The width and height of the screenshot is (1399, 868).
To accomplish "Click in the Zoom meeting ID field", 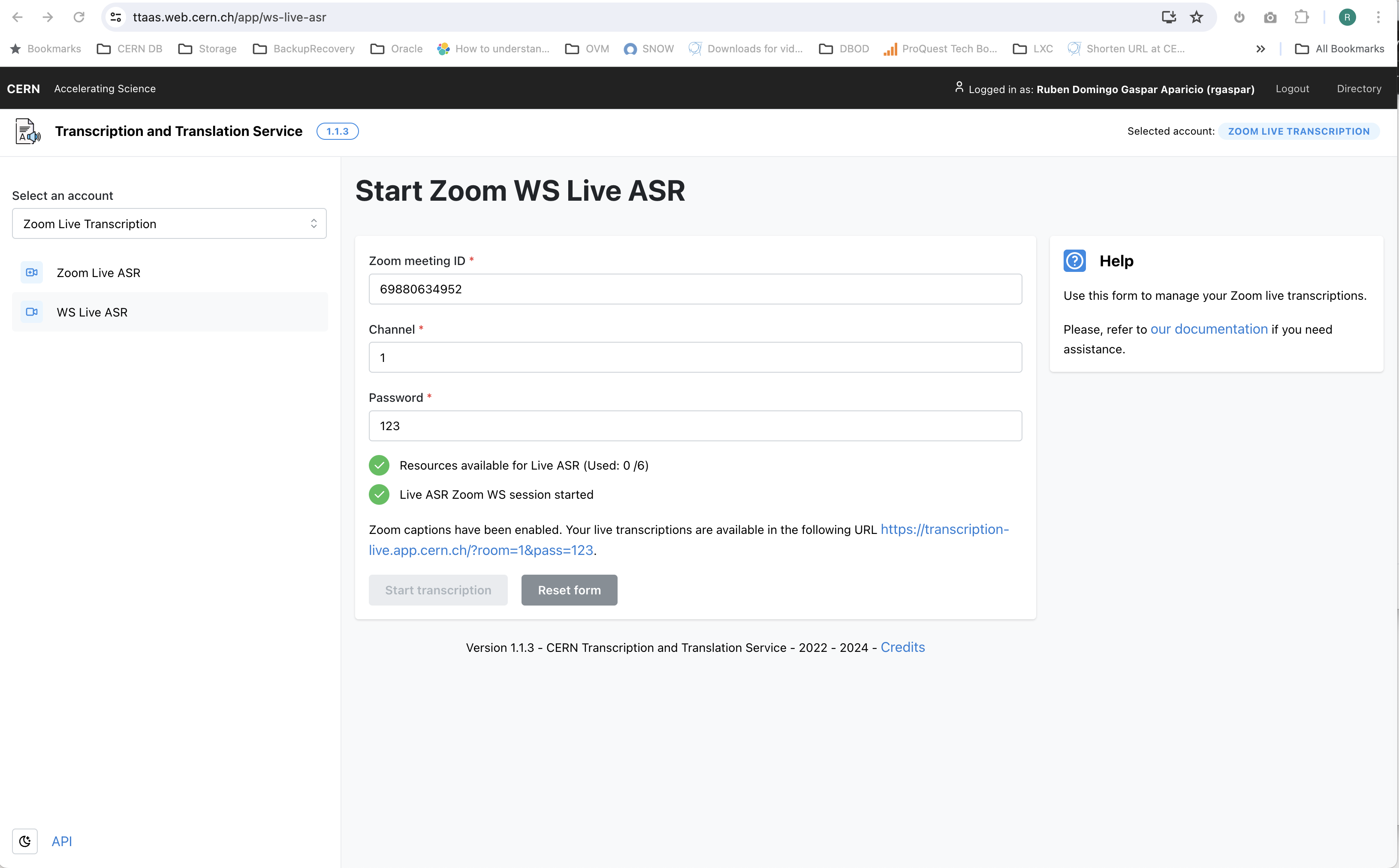I will tap(695, 289).
